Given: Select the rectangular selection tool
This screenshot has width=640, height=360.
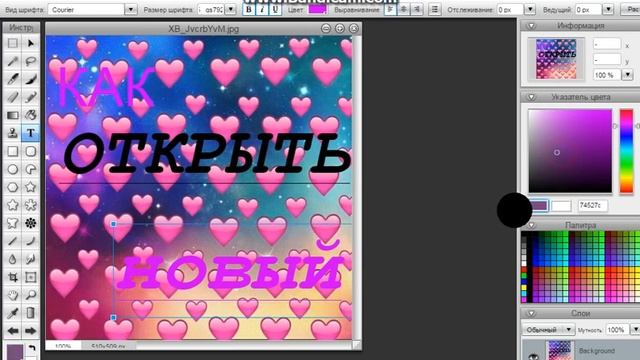Looking at the screenshot, I should (13, 43).
